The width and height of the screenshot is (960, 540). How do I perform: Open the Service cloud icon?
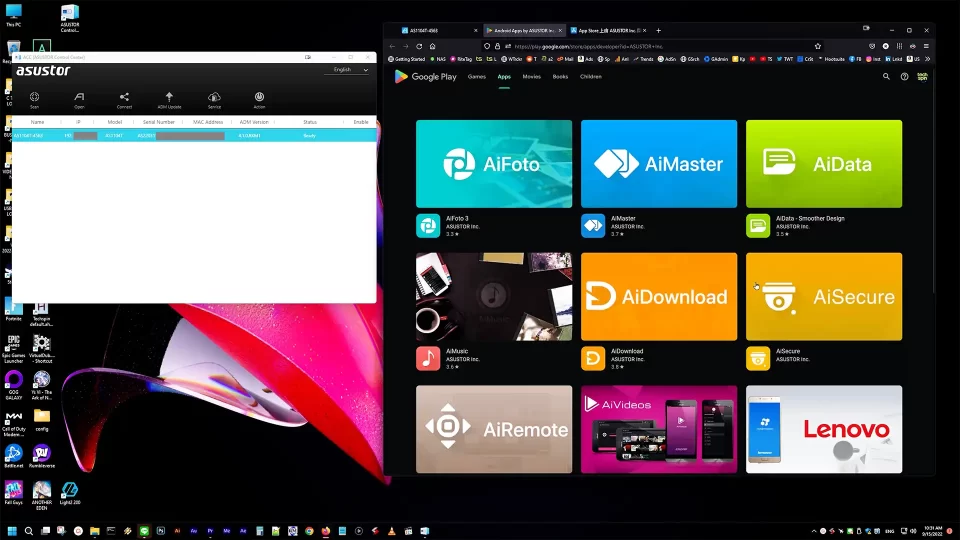tap(214, 98)
